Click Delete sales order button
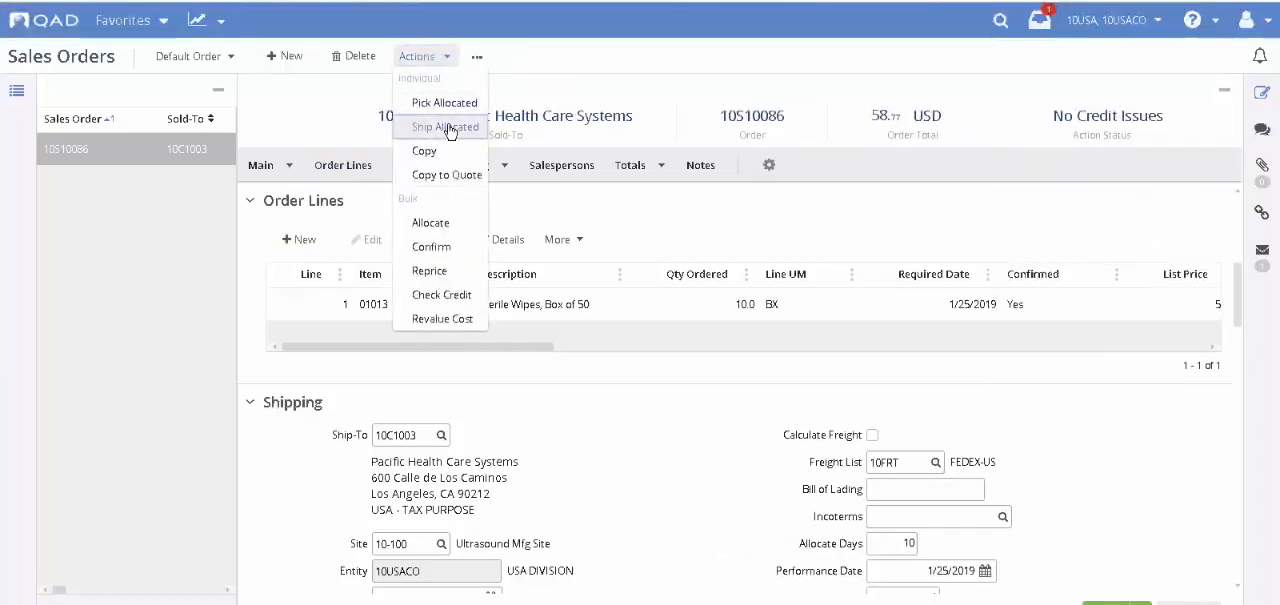 (353, 56)
